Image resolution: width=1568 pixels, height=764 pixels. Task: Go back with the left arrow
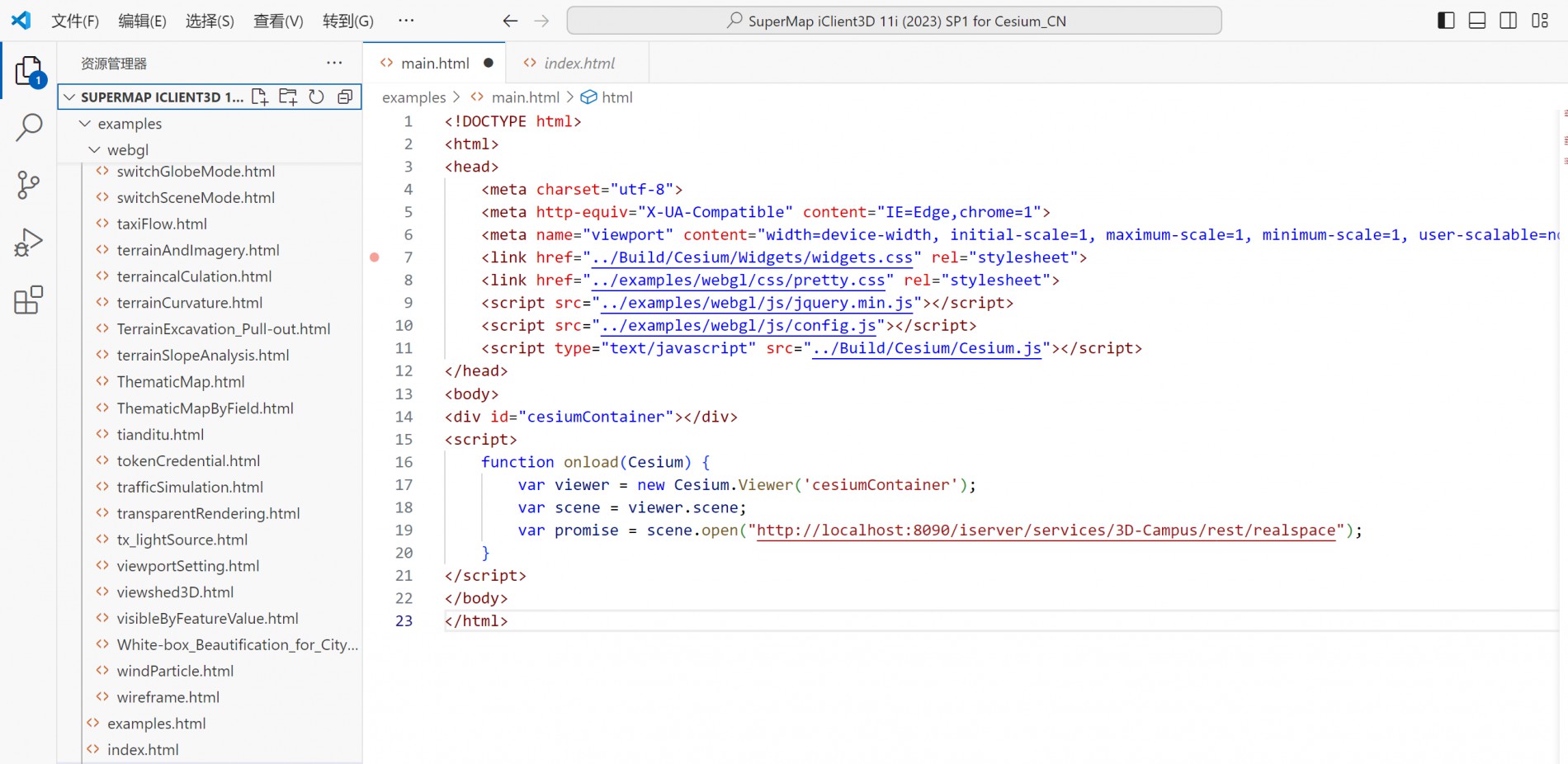[x=510, y=21]
